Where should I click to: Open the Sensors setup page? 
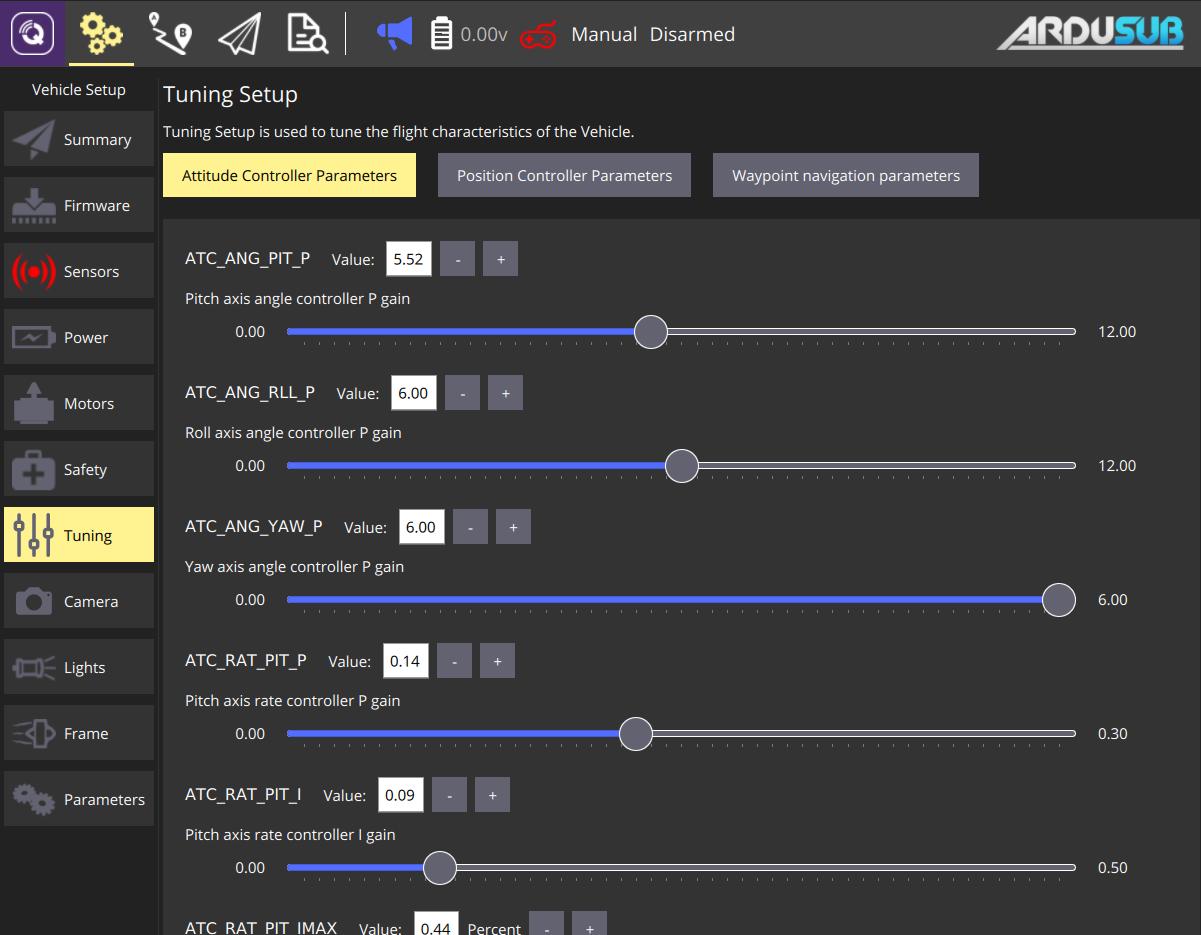(79, 270)
